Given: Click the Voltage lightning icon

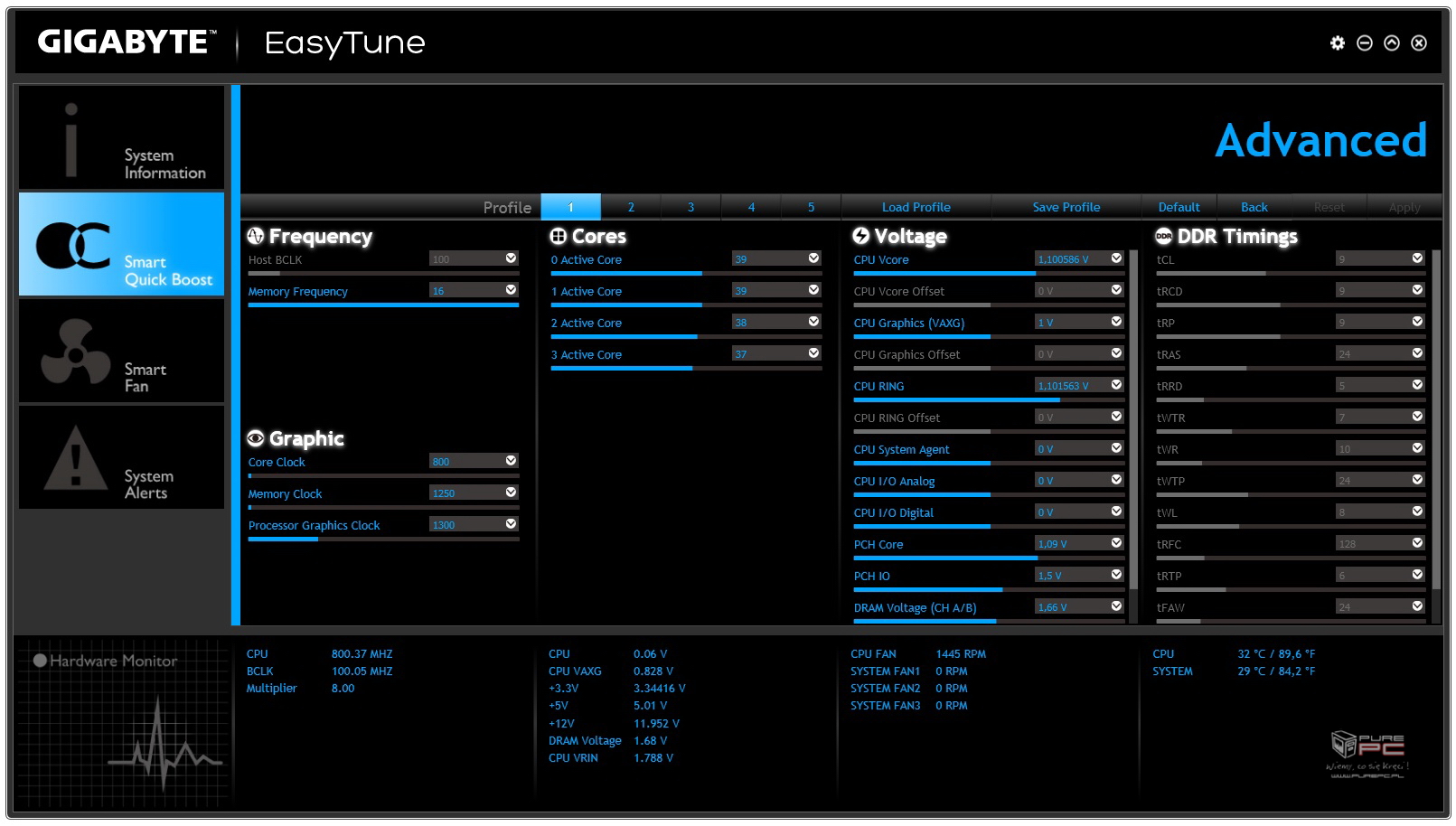Looking at the screenshot, I should click(861, 236).
